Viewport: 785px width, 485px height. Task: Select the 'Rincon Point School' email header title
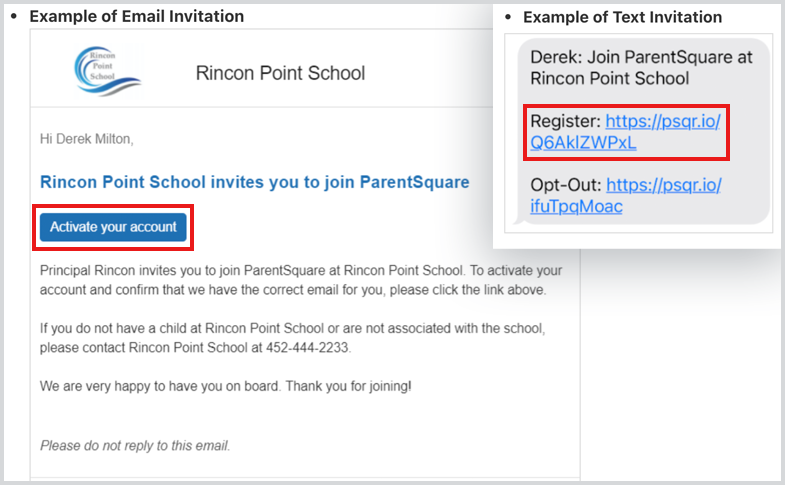(x=280, y=73)
